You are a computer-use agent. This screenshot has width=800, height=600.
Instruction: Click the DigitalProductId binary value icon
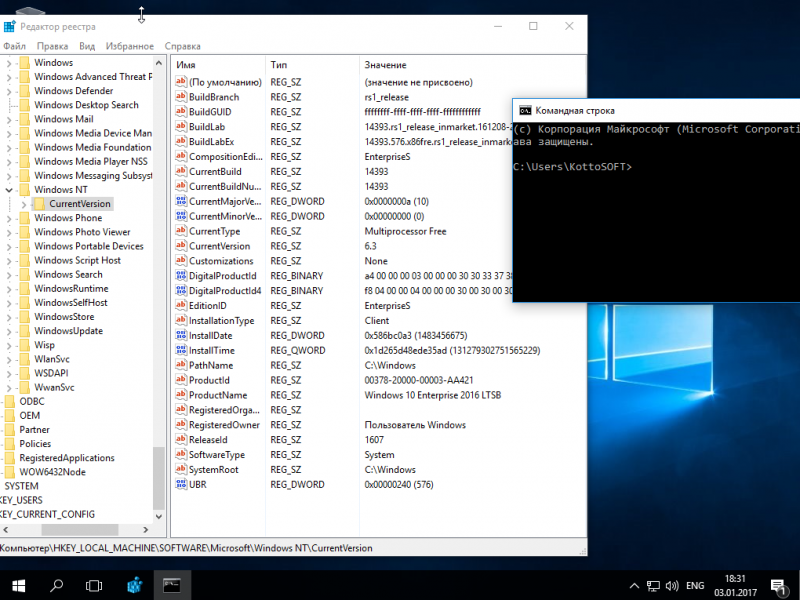tap(181, 276)
